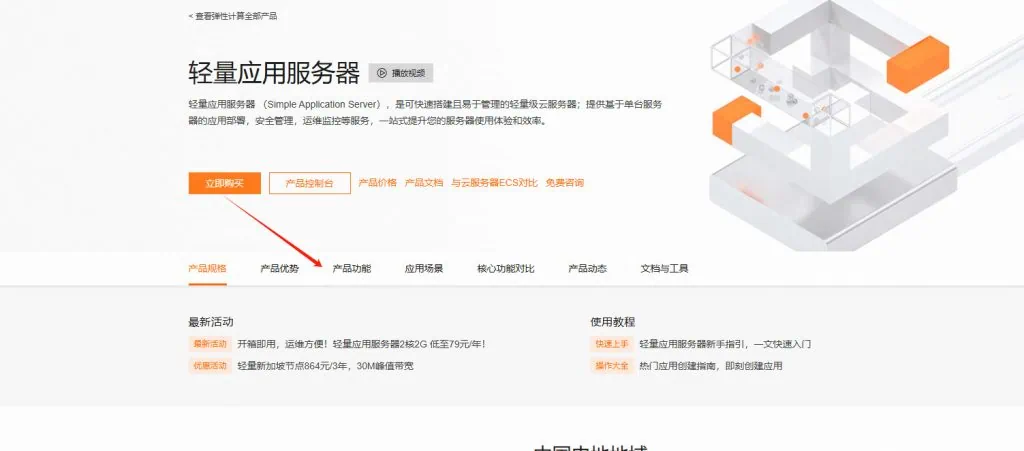The height and width of the screenshot is (451, 1024).
Task: Open the 产品价格 link
Action: tap(377, 183)
